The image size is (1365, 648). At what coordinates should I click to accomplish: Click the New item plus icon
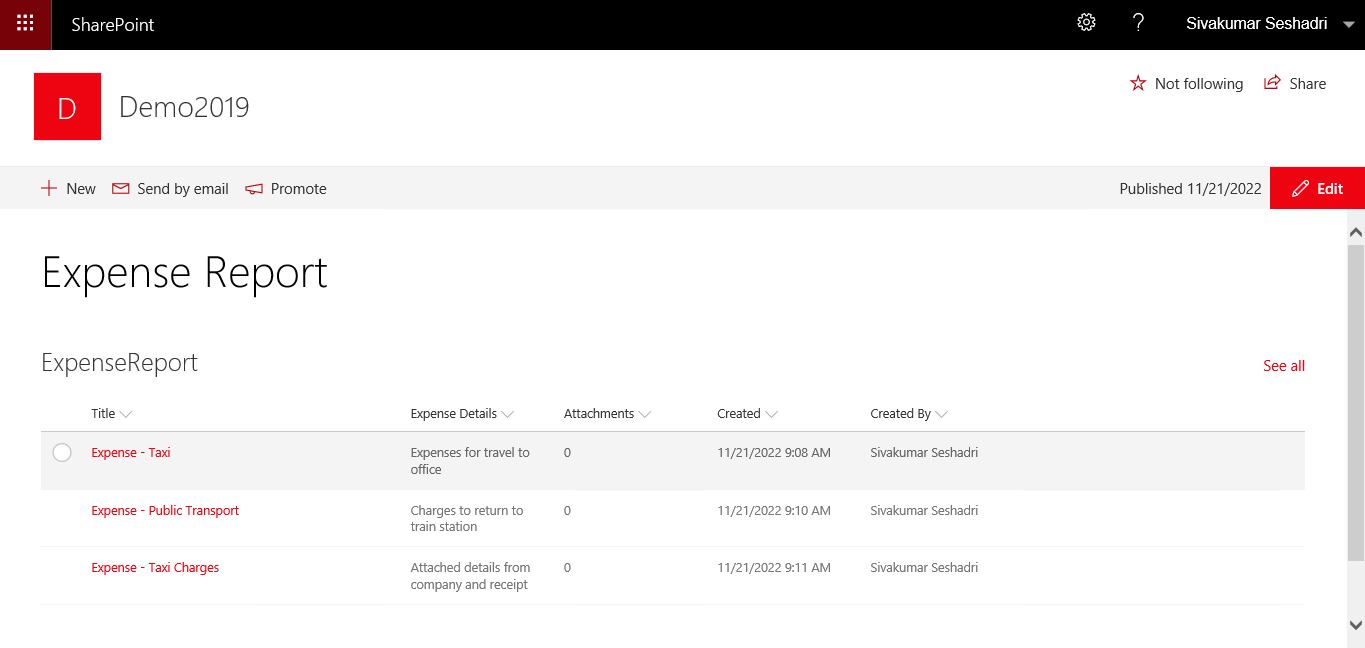(x=49, y=188)
